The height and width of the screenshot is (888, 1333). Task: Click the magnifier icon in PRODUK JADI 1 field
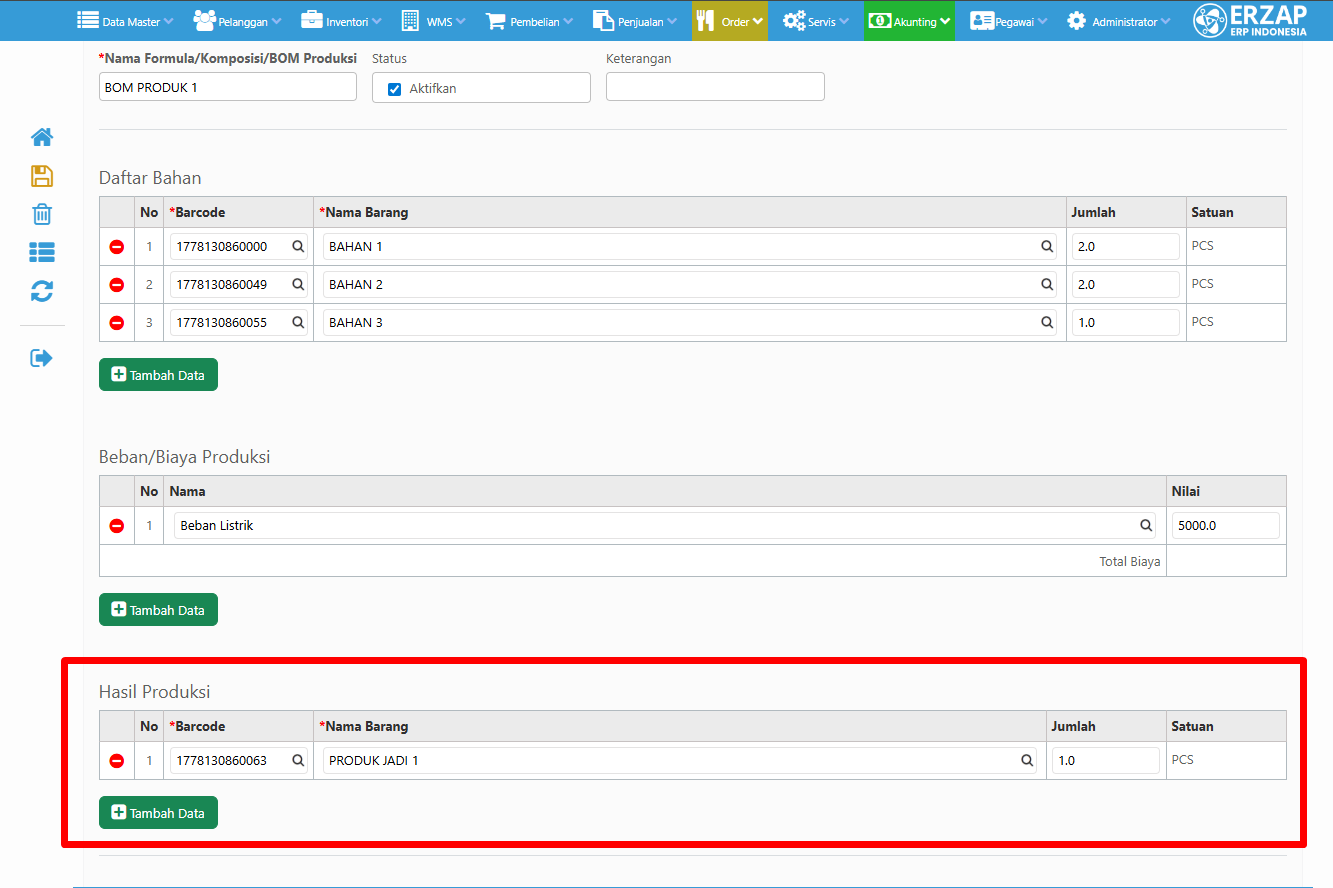pos(1027,760)
